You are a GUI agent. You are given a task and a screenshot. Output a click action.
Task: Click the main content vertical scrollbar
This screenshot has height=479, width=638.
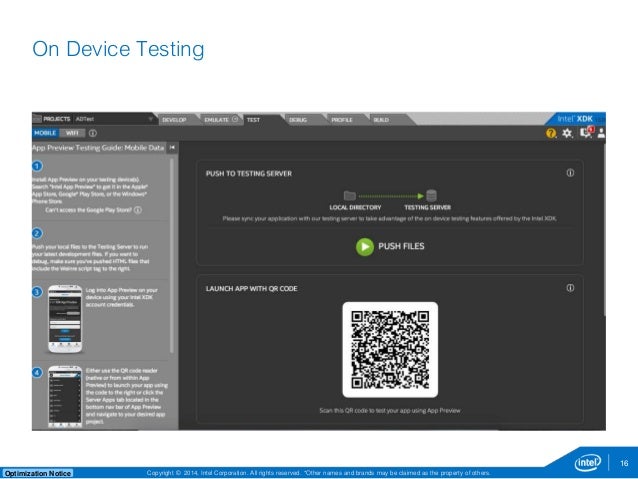[604, 229]
